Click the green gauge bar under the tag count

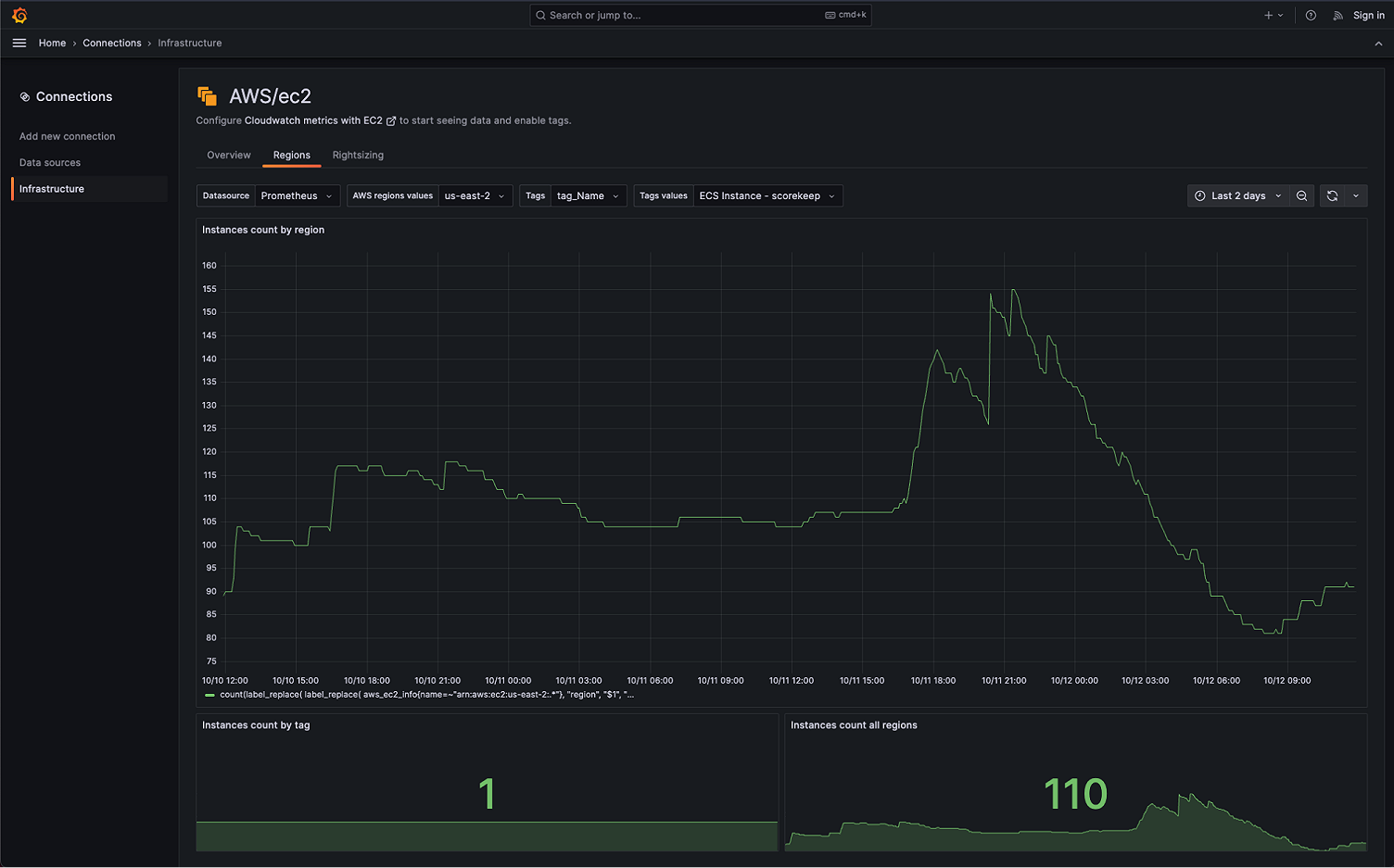point(486,837)
